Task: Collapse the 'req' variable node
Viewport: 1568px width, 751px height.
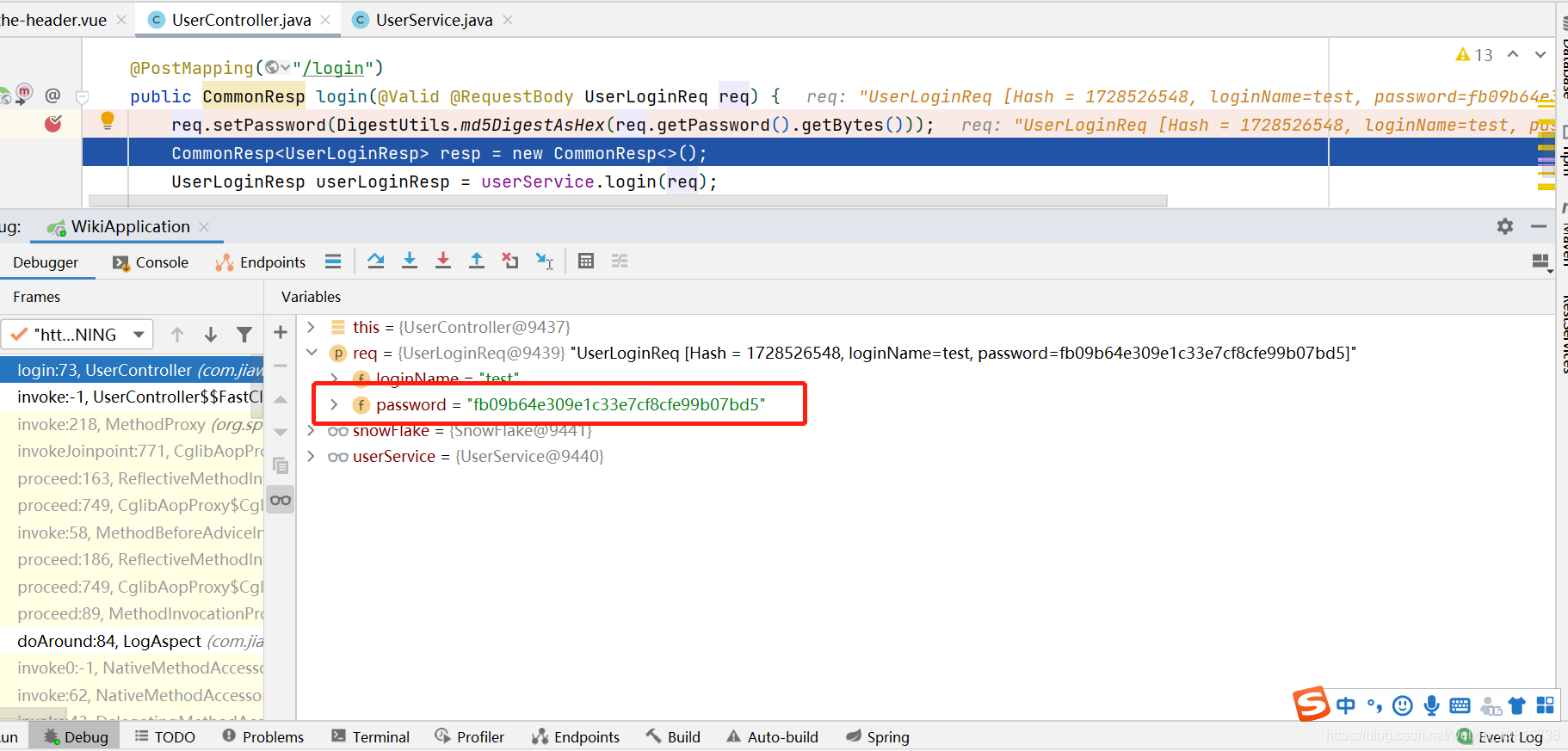Action: pyautogui.click(x=312, y=353)
